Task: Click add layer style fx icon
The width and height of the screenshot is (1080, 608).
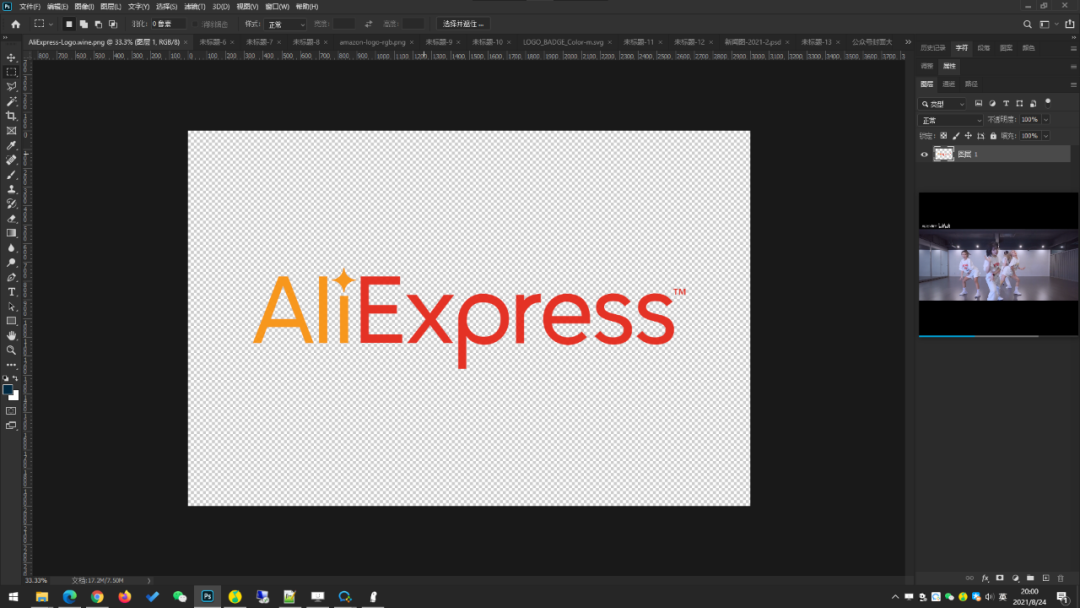Action: click(x=985, y=578)
